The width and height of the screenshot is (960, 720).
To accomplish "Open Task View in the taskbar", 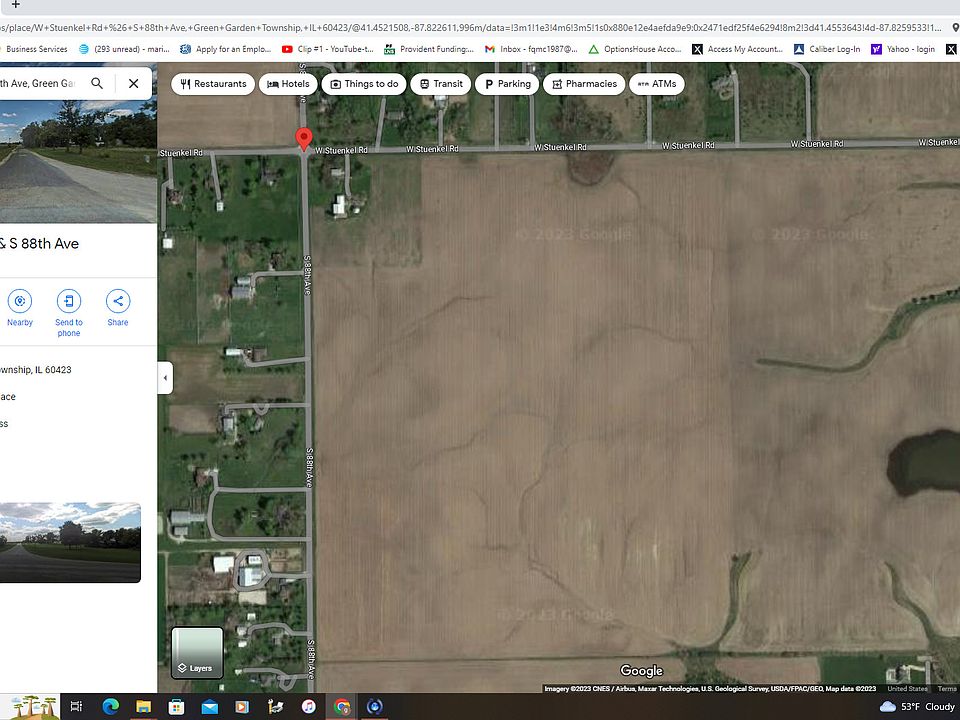I will [77, 707].
